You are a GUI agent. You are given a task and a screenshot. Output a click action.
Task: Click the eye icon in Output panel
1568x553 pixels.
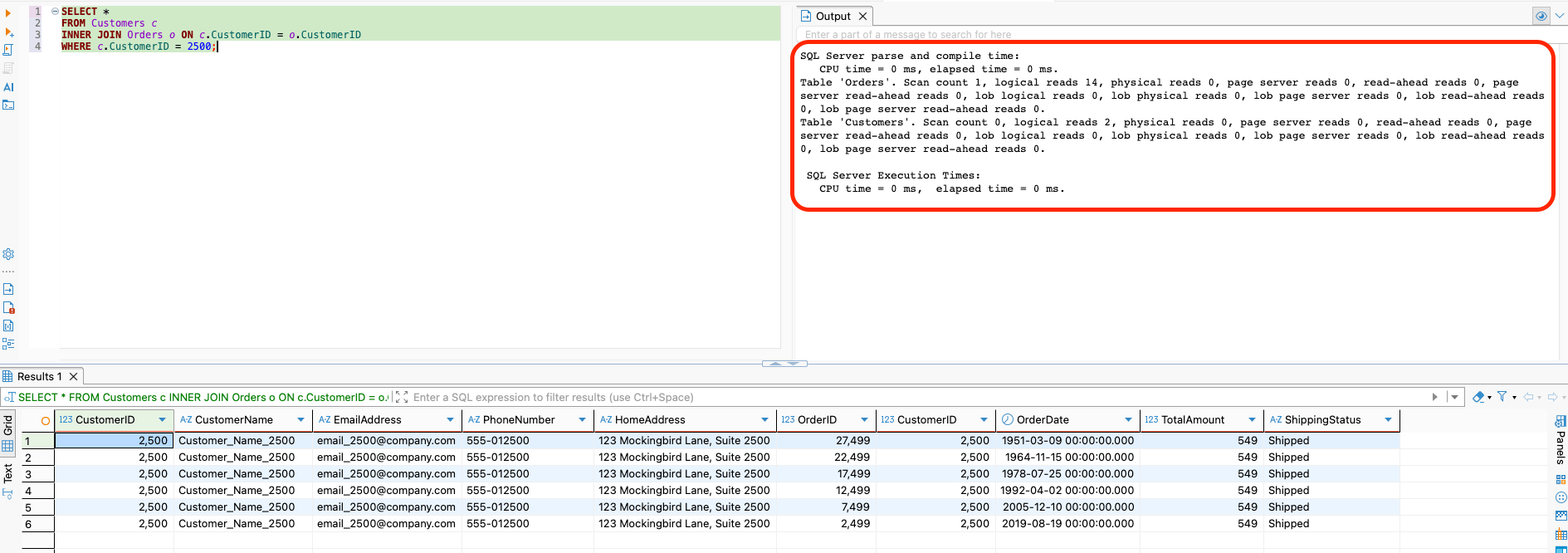click(x=1541, y=16)
